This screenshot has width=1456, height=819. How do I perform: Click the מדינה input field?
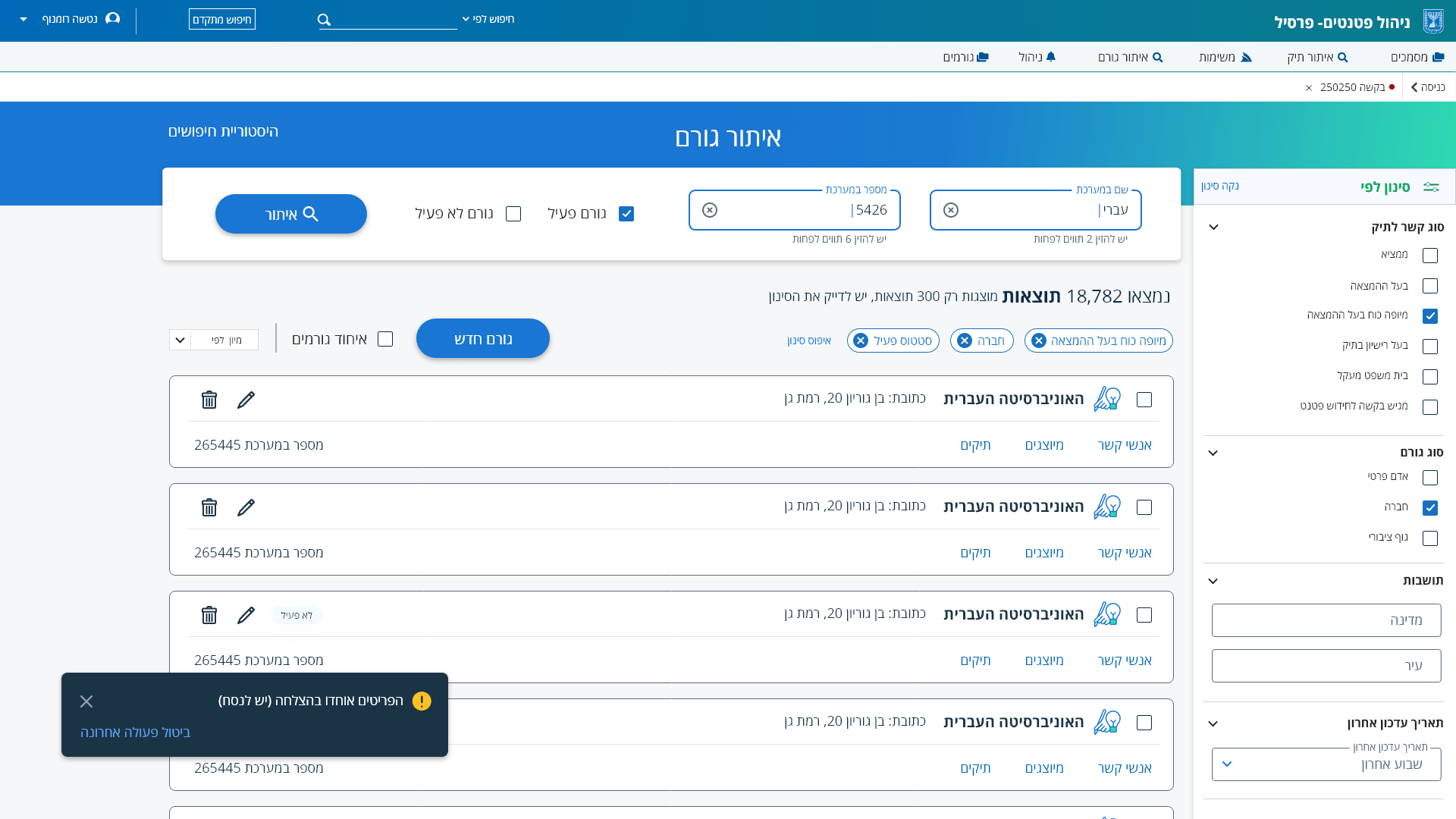point(1326,620)
